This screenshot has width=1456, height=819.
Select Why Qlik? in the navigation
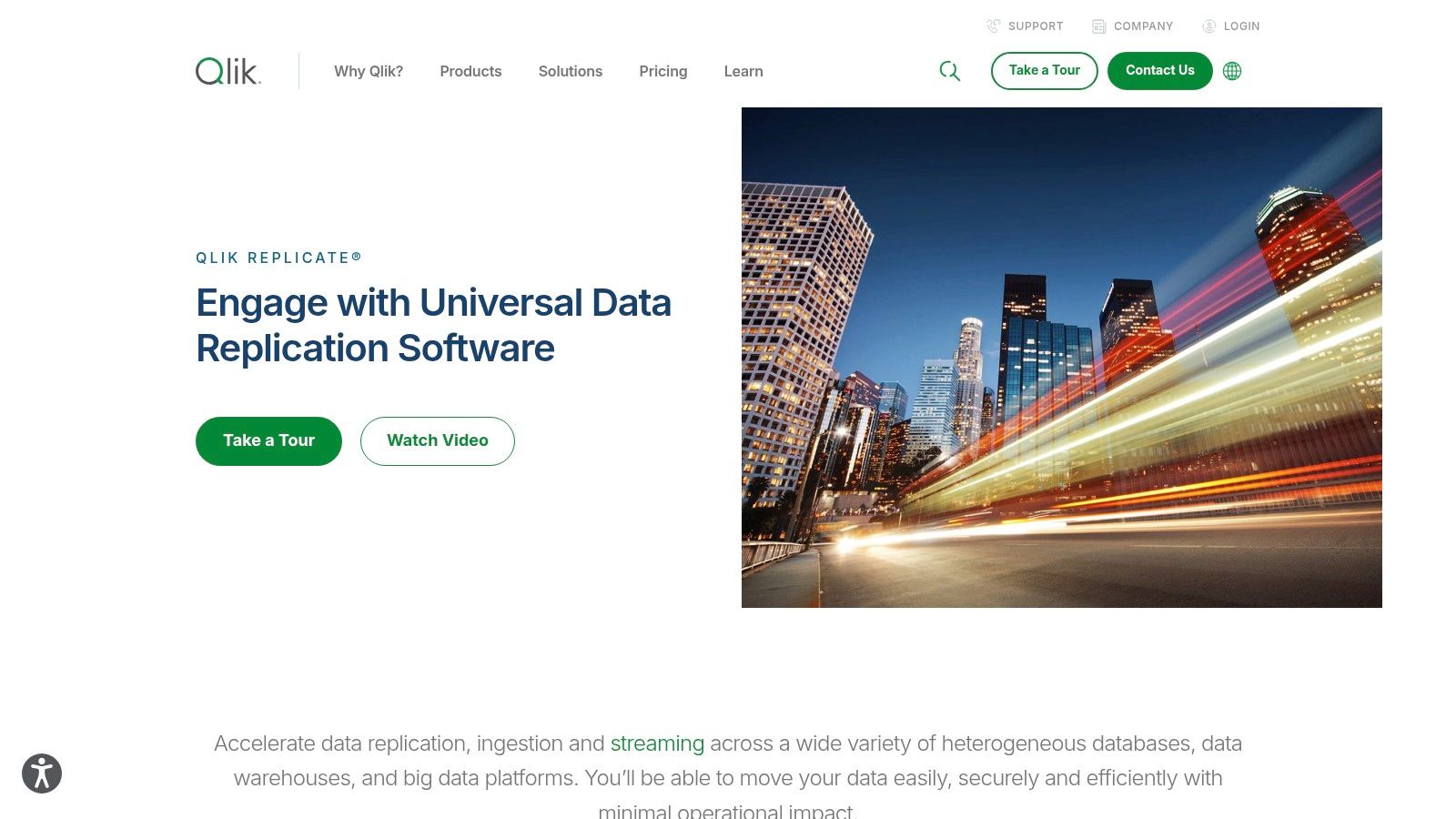(x=369, y=71)
